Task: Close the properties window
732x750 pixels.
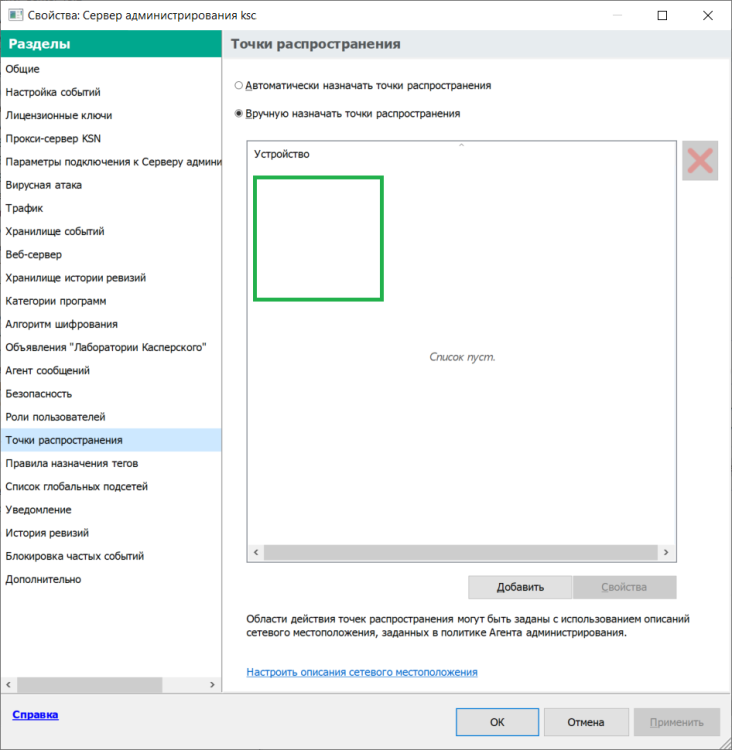Action: pos(708,15)
